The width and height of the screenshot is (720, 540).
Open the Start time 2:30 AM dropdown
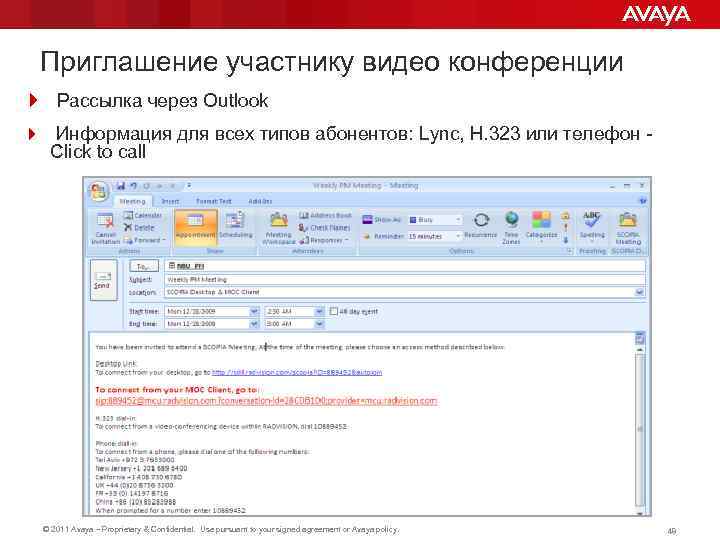(319, 311)
